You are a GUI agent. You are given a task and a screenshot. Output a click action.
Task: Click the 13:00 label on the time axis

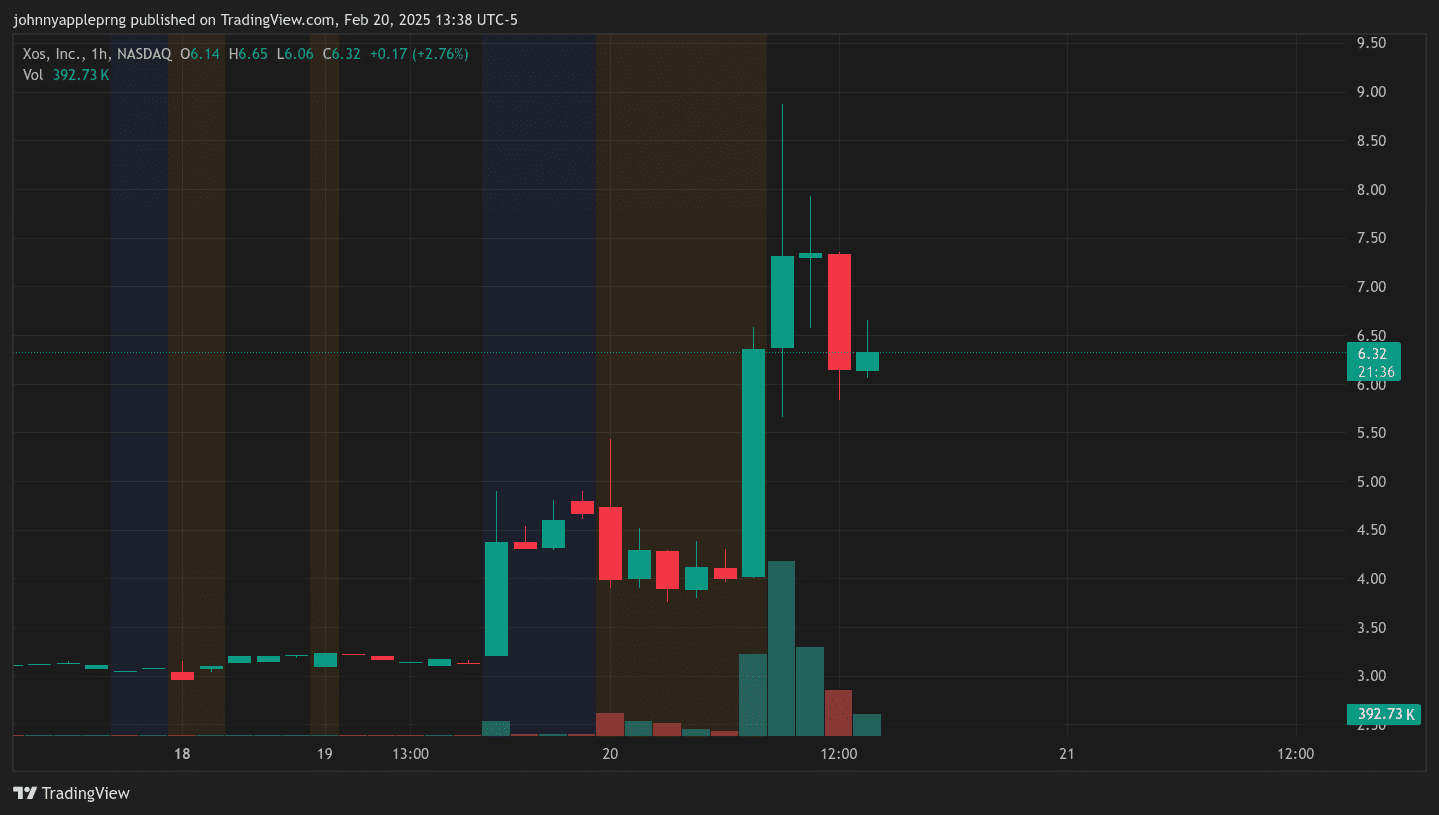coord(410,754)
